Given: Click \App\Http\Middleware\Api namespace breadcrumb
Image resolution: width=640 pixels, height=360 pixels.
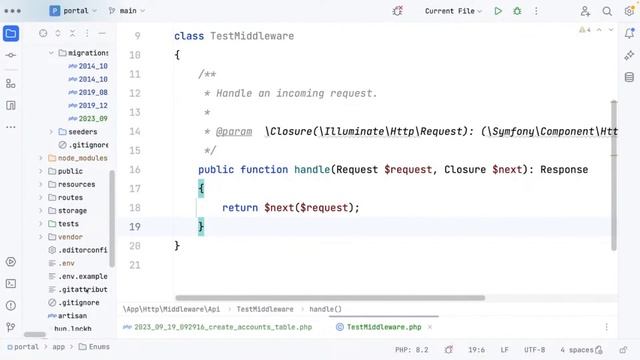Looking at the screenshot, I should point(171,309).
